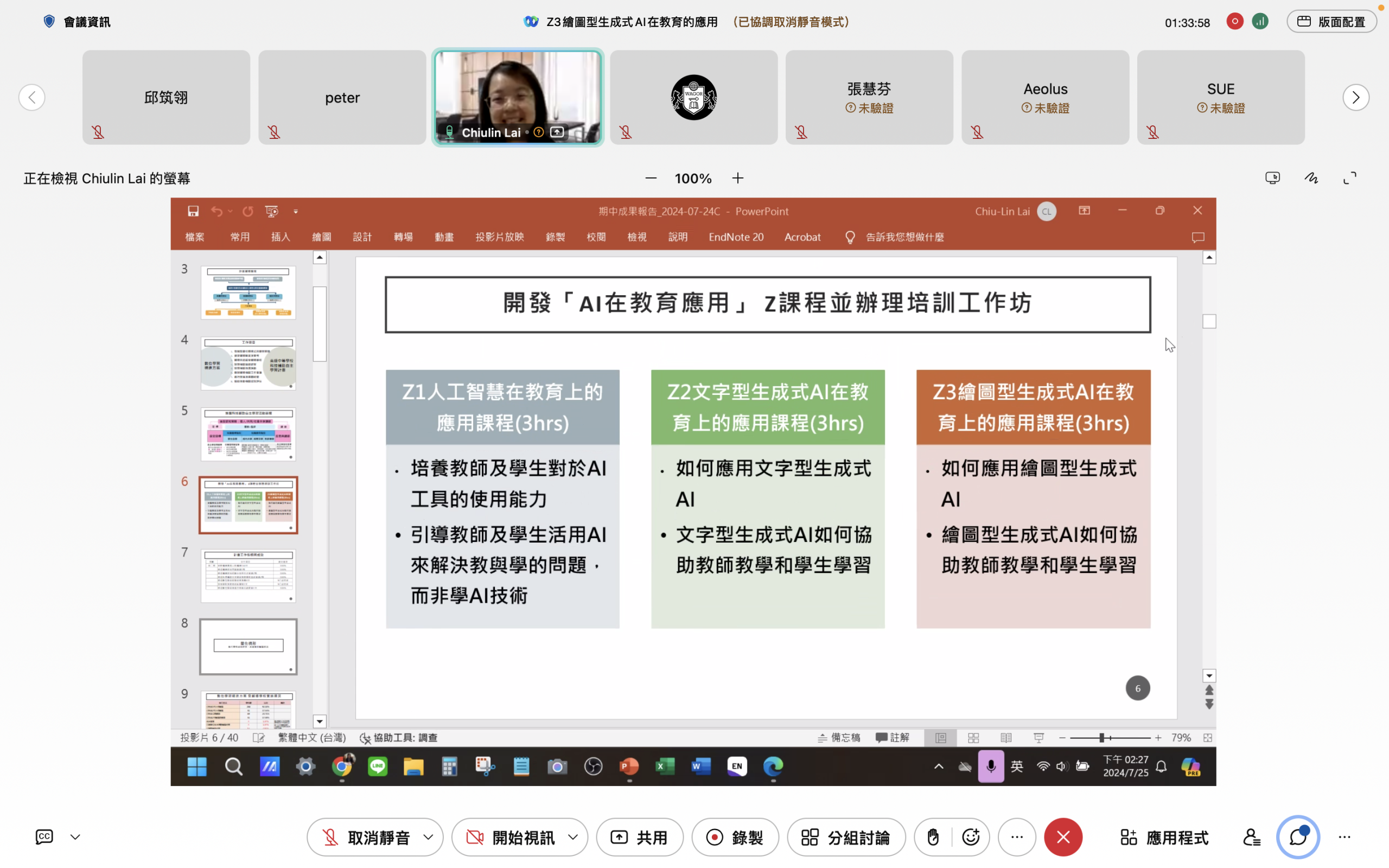Open the 版面配置 layout menu
This screenshot has height=868, width=1389.
1331,22
